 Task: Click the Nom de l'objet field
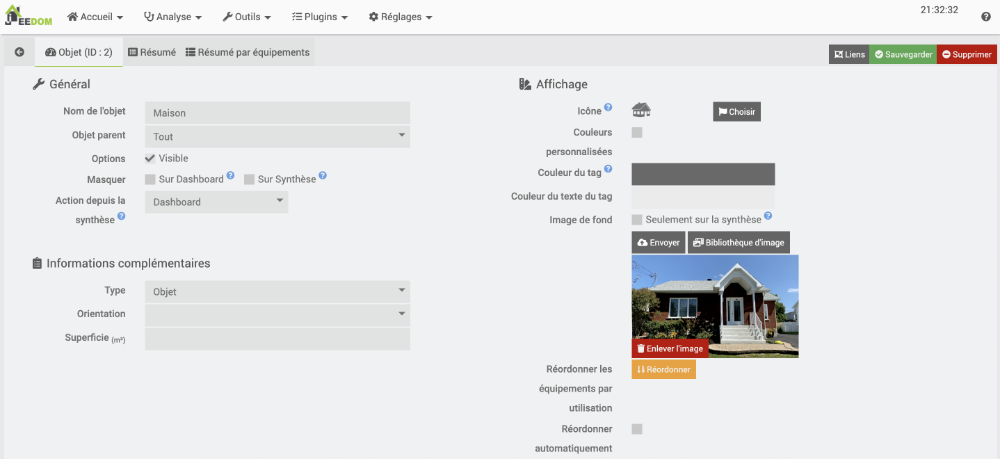pyautogui.click(x=277, y=113)
